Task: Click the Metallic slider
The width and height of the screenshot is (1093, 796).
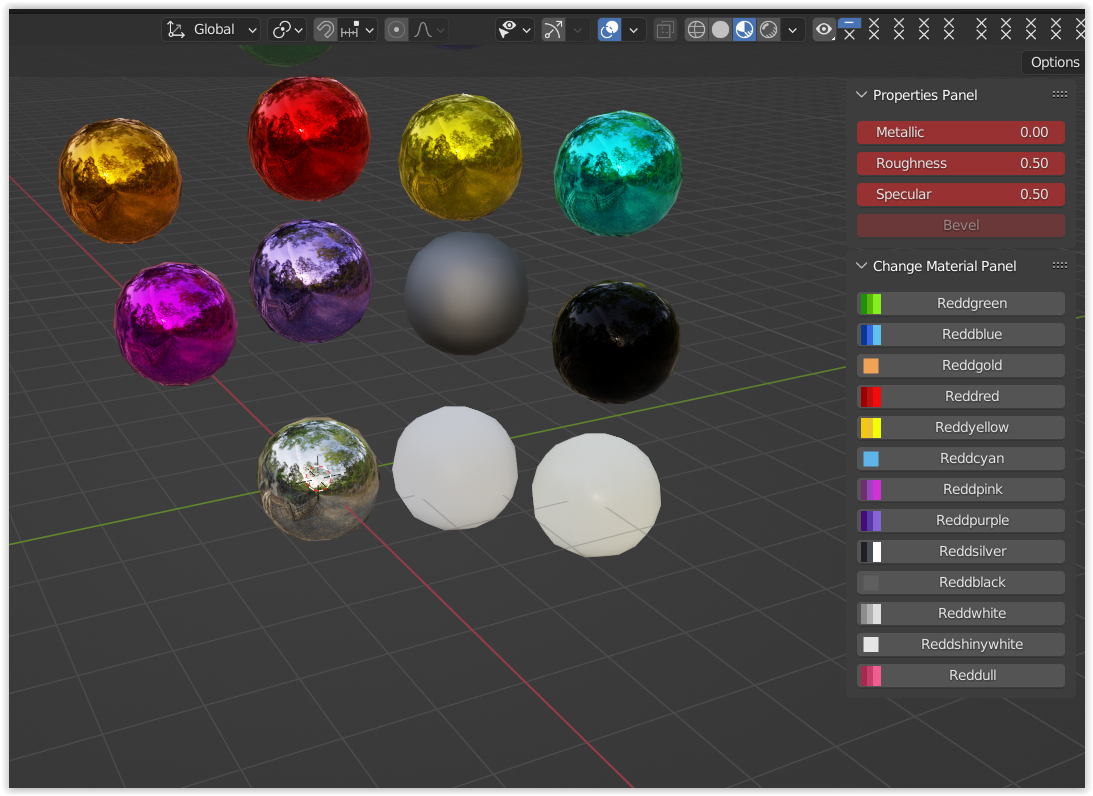Action: coord(961,132)
